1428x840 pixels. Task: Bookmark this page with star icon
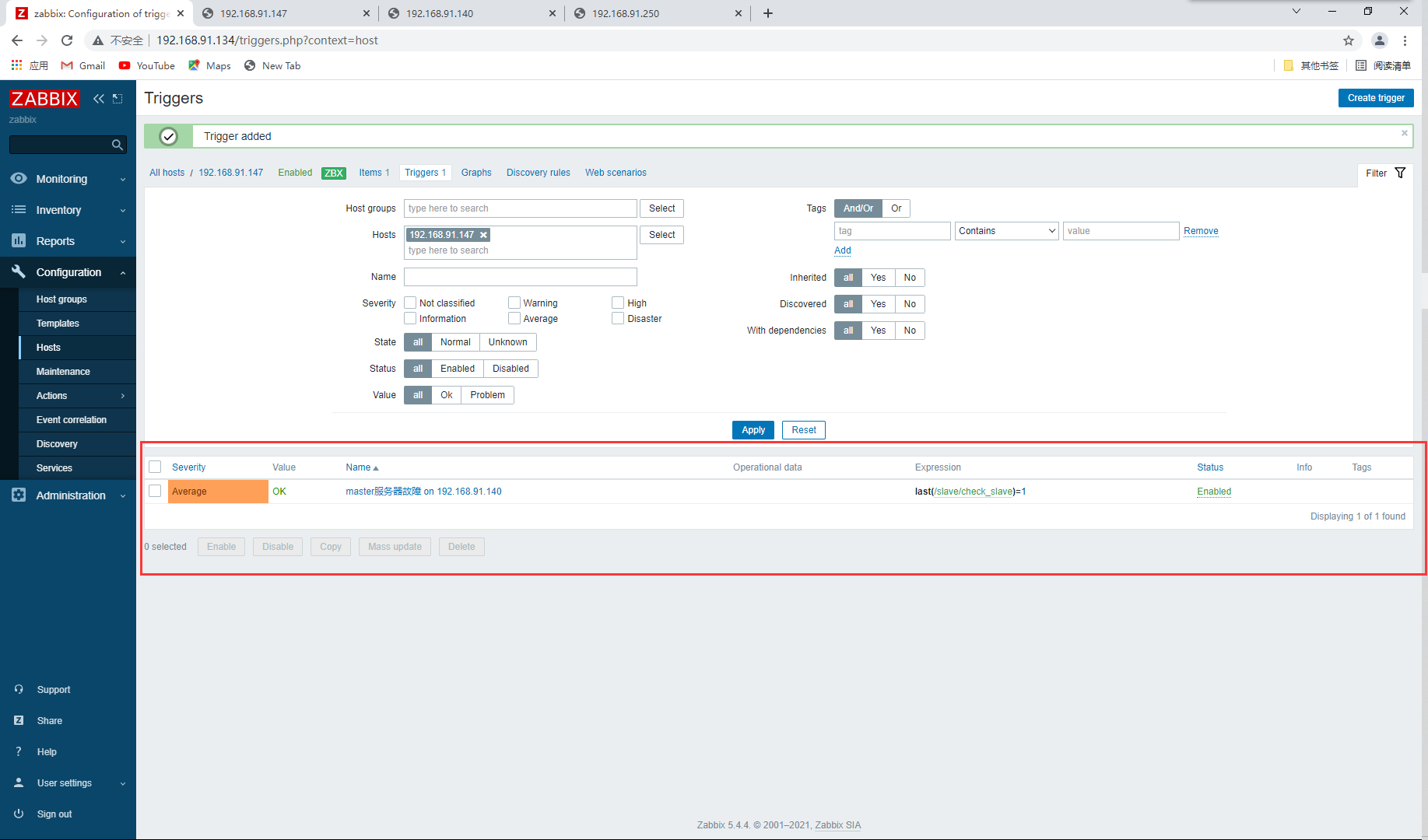tap(1349, 40)
